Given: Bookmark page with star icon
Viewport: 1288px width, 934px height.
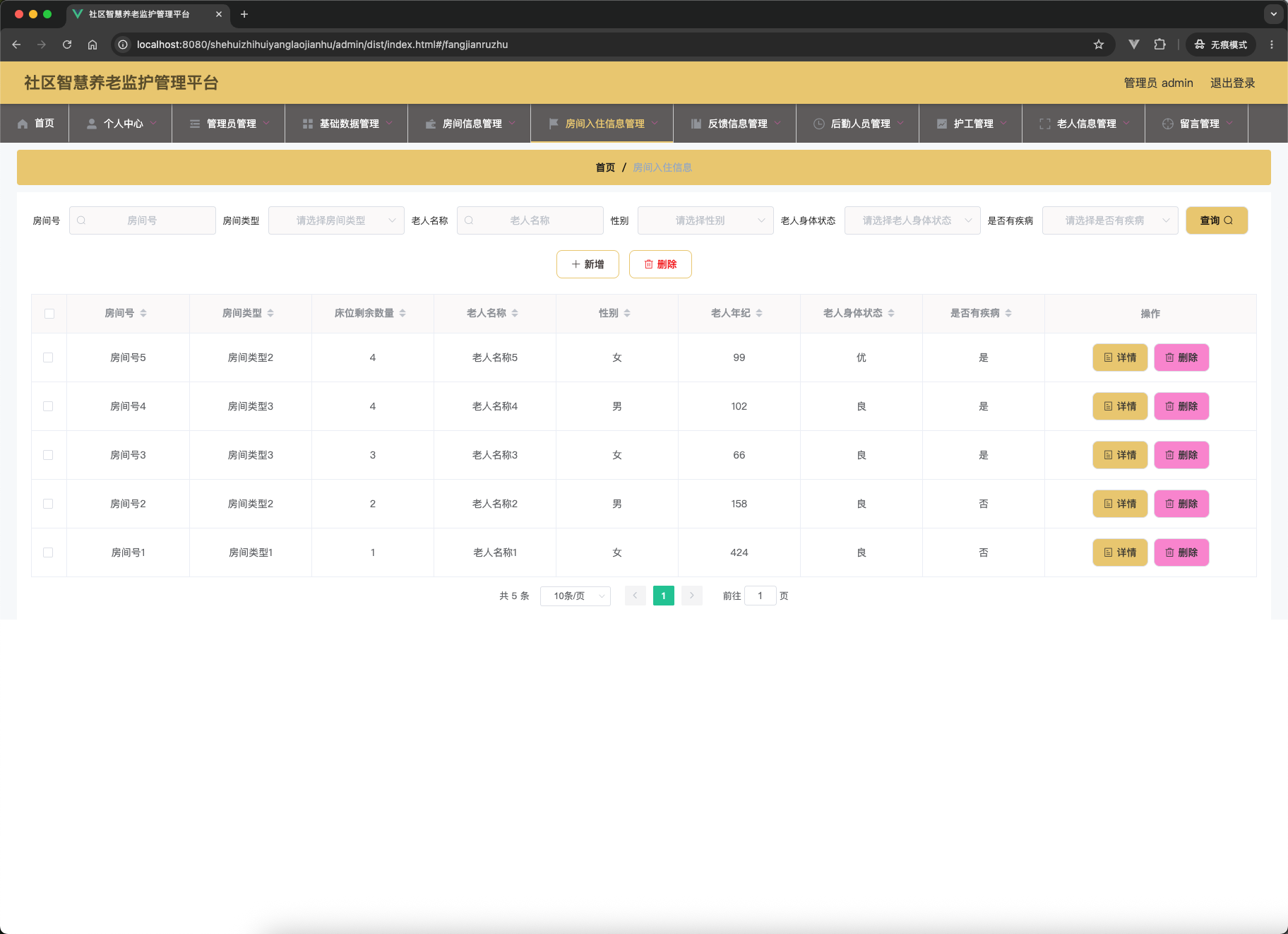Looking at the screenshot, I should coord(1099,45).
